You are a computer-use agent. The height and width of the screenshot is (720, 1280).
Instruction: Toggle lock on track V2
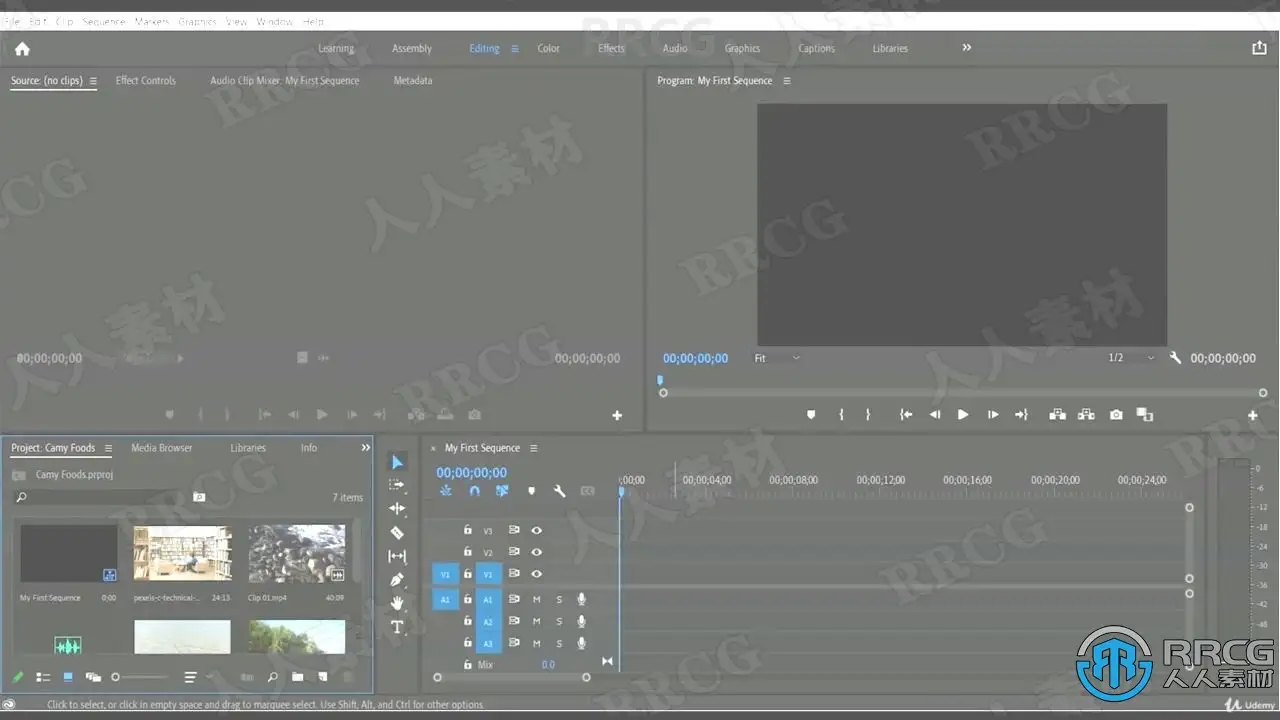[467, 552]
